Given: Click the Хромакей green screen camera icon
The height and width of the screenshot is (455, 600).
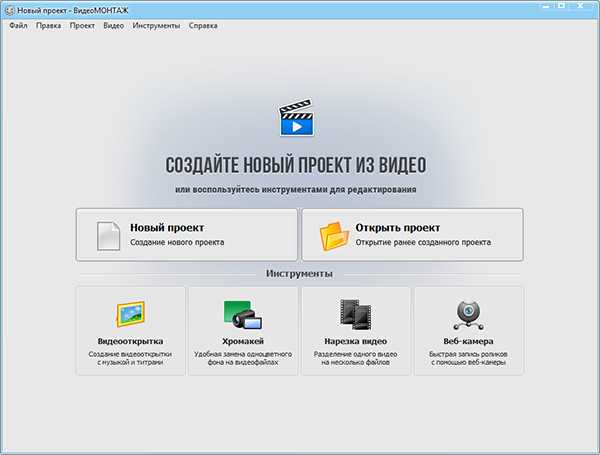Looking at the screenshot, I should coord(243,315).
